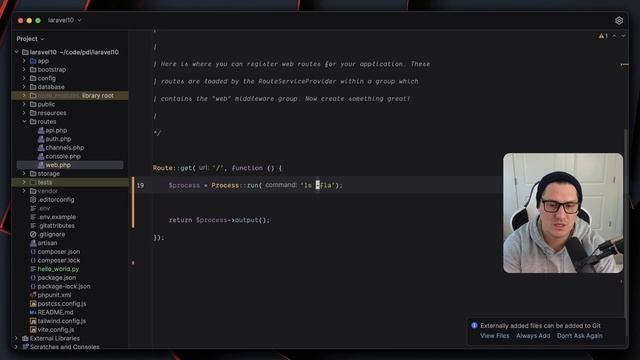Screen dimensions: 640x360
Task: Expand the vendor folder chevron
Action: (24, 191)
